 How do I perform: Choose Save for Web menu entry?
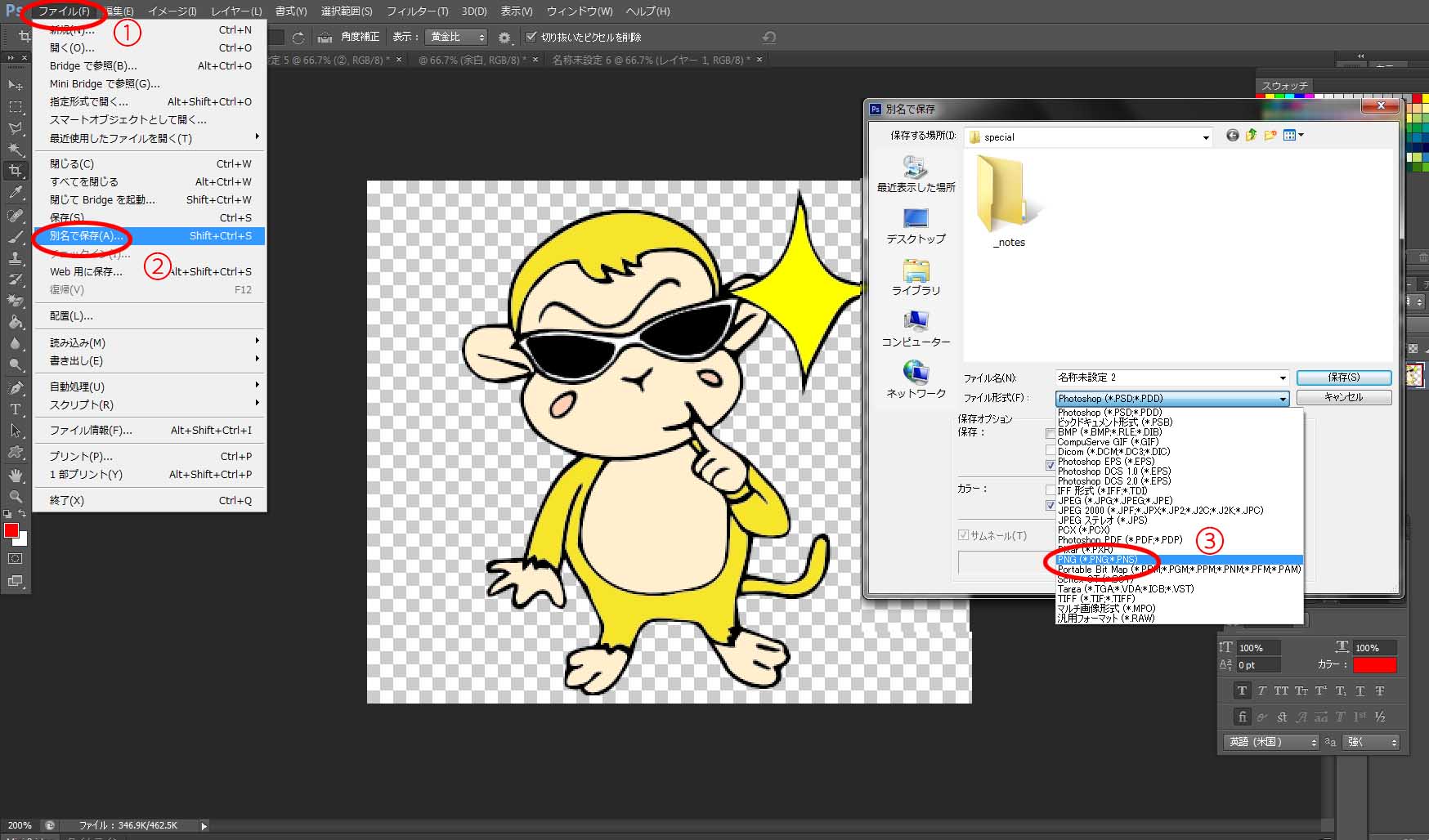(150, 272)
